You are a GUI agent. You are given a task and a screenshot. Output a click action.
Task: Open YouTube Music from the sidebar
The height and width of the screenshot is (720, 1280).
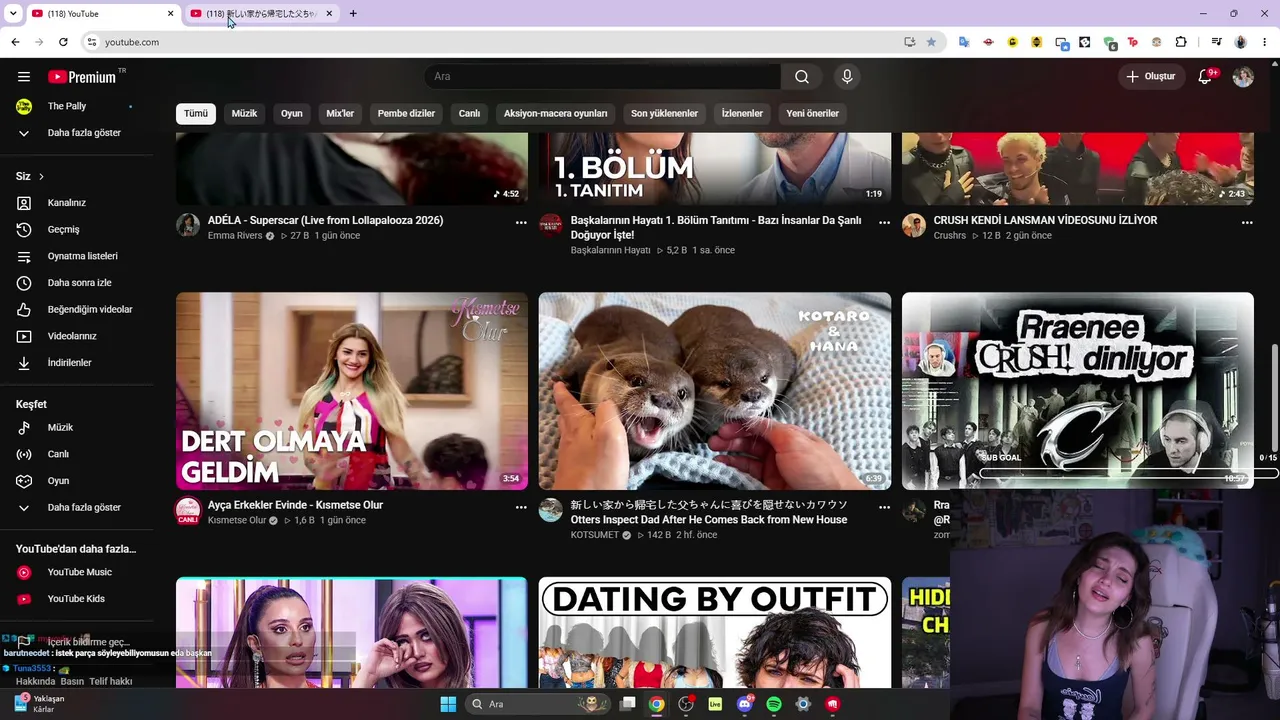[78, 573]
